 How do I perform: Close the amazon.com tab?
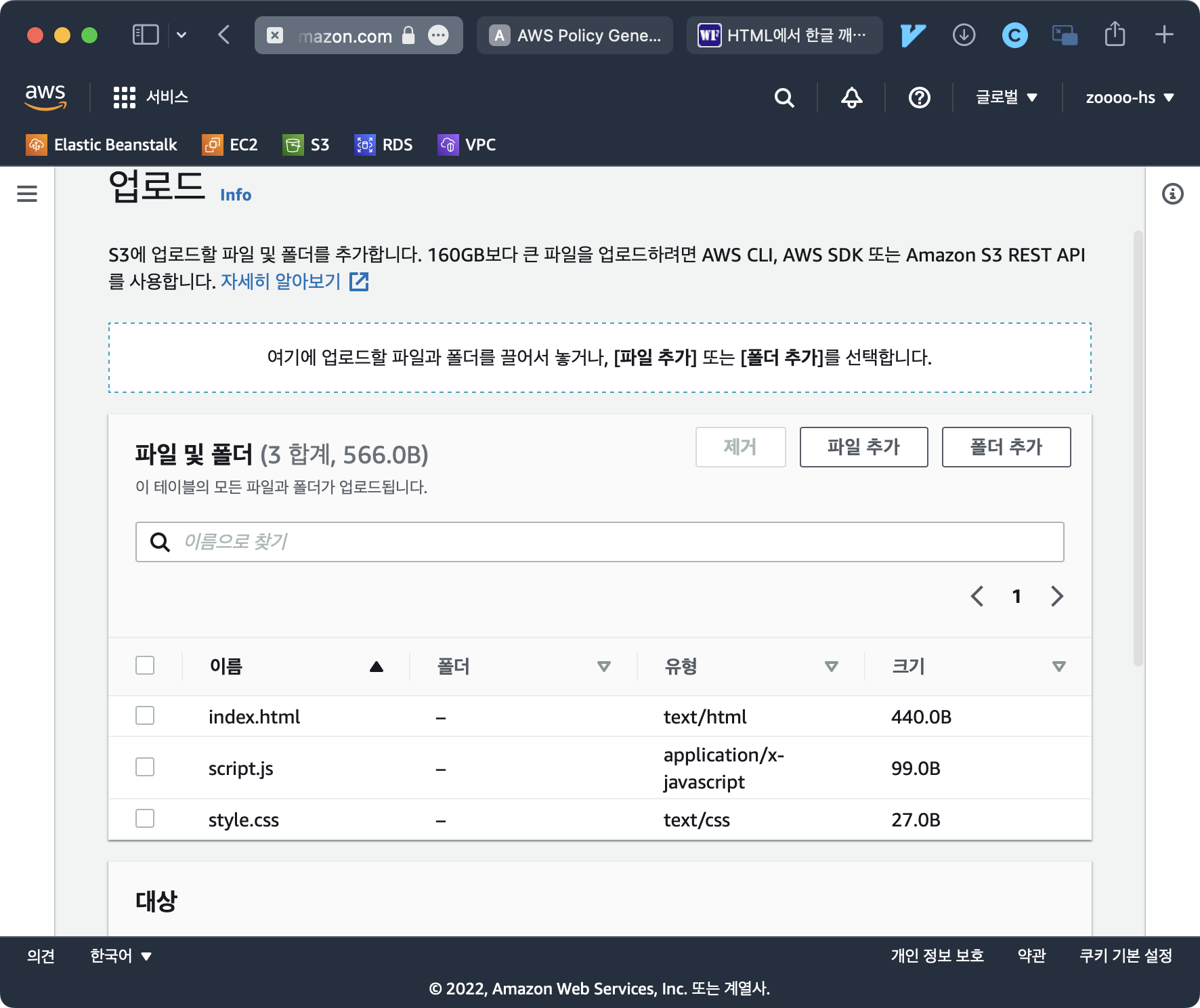click(x=275, y=35)
